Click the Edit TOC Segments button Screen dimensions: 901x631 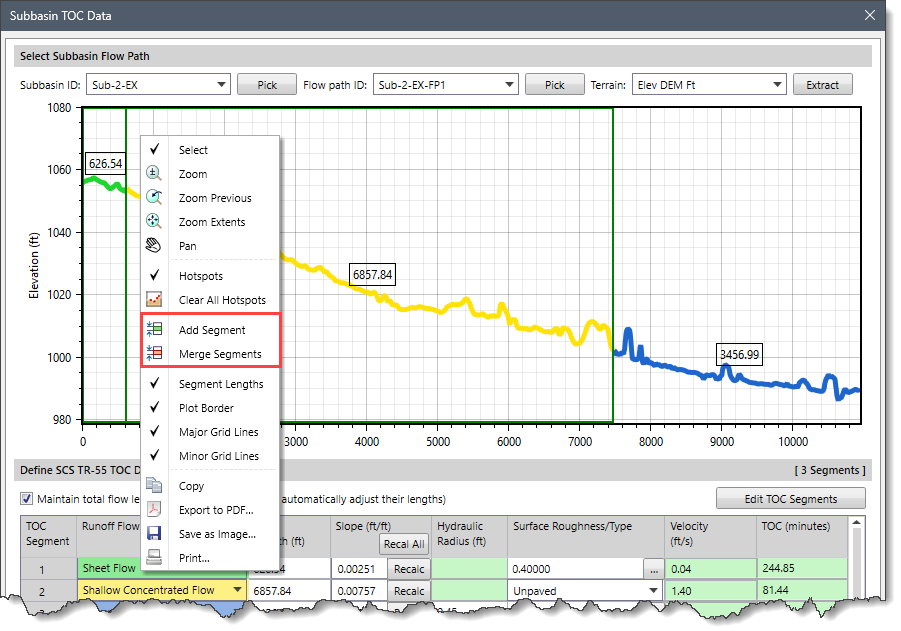(790, 499)
